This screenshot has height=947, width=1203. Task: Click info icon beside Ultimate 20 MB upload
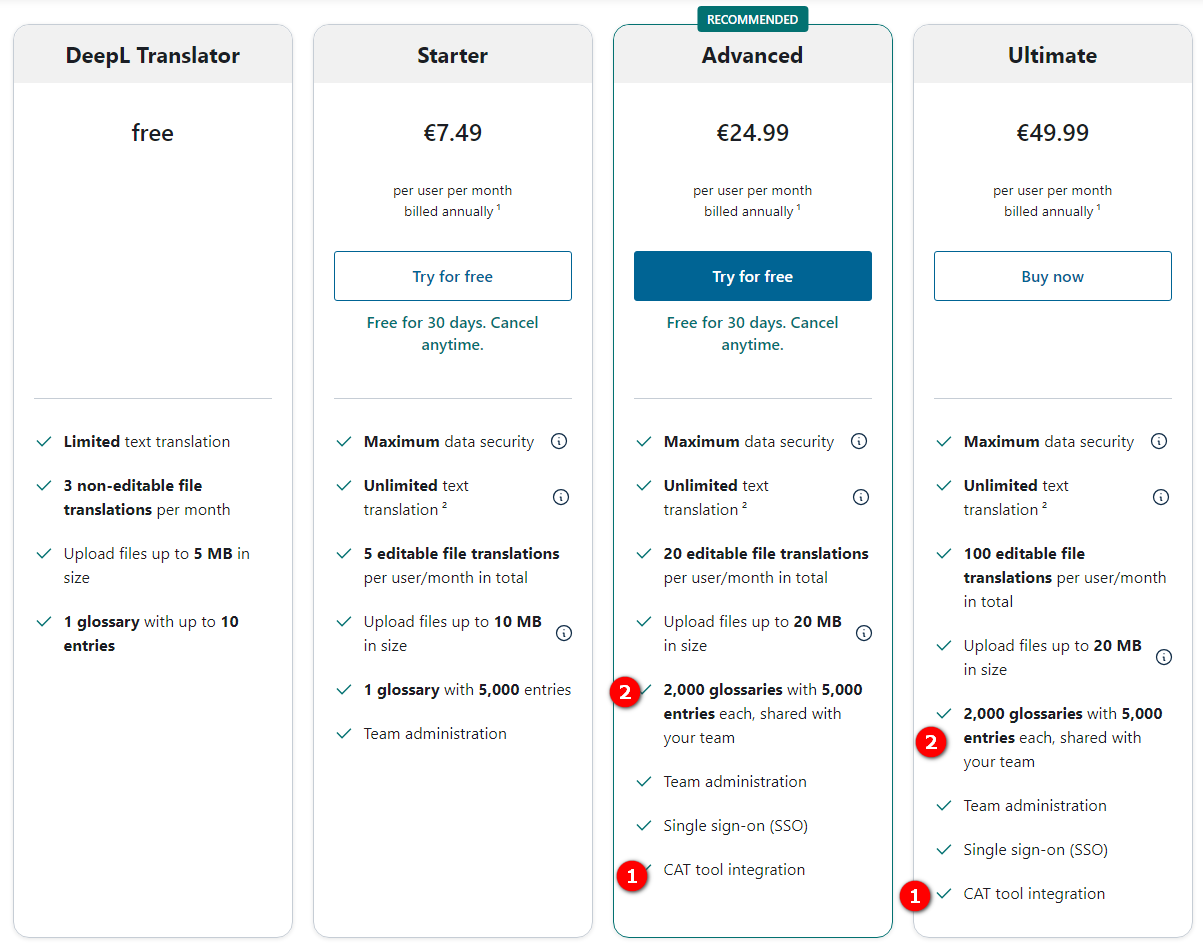pyautogui.click(x=1164, y=657)
